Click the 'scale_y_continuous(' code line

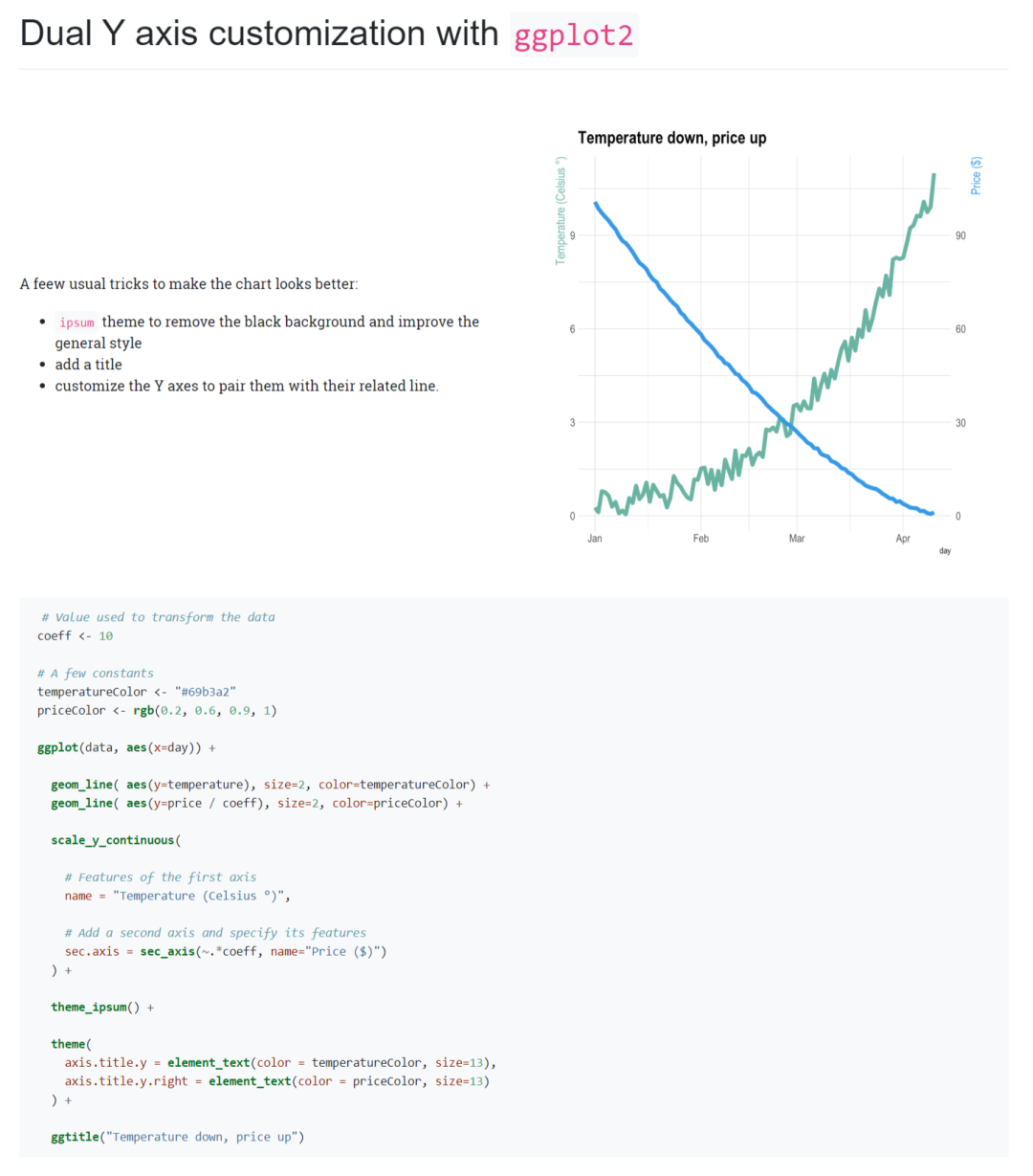116,840
